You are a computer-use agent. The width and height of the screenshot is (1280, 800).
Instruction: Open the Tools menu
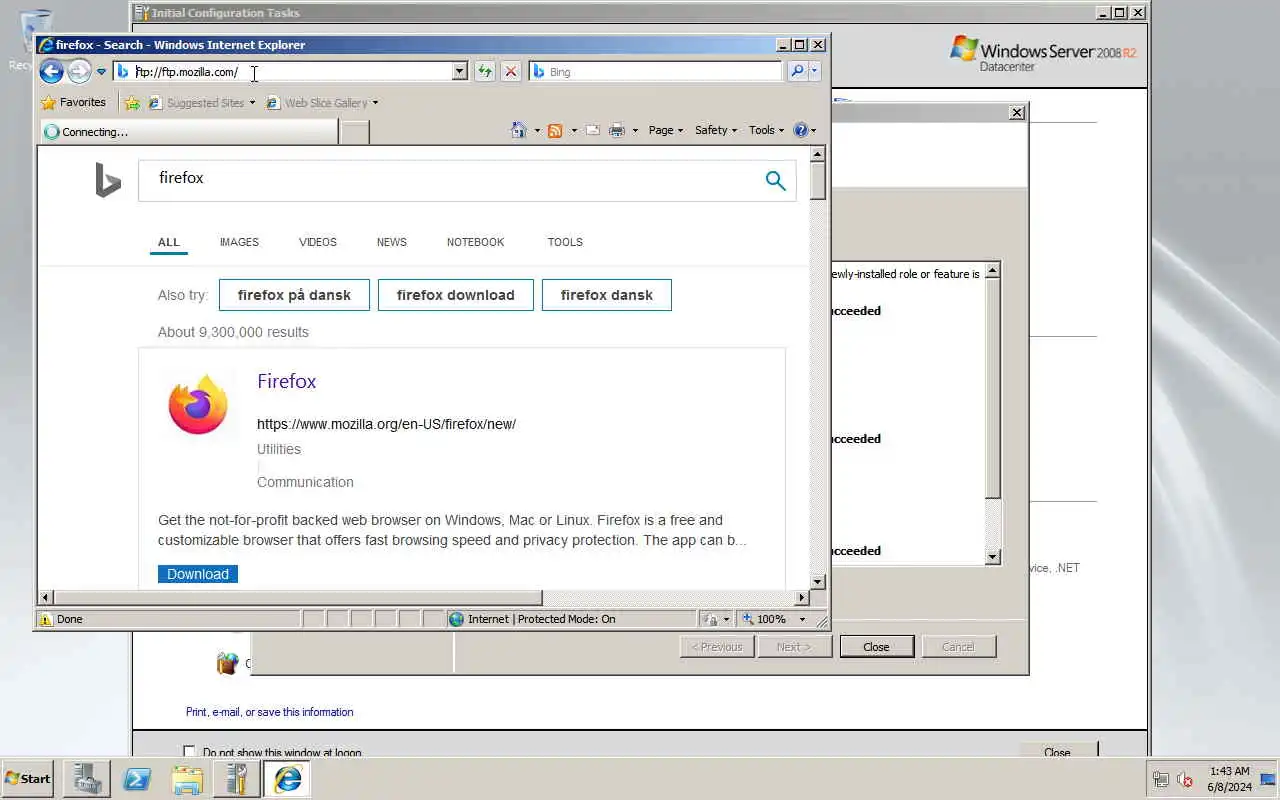click(x=767, y=130)
